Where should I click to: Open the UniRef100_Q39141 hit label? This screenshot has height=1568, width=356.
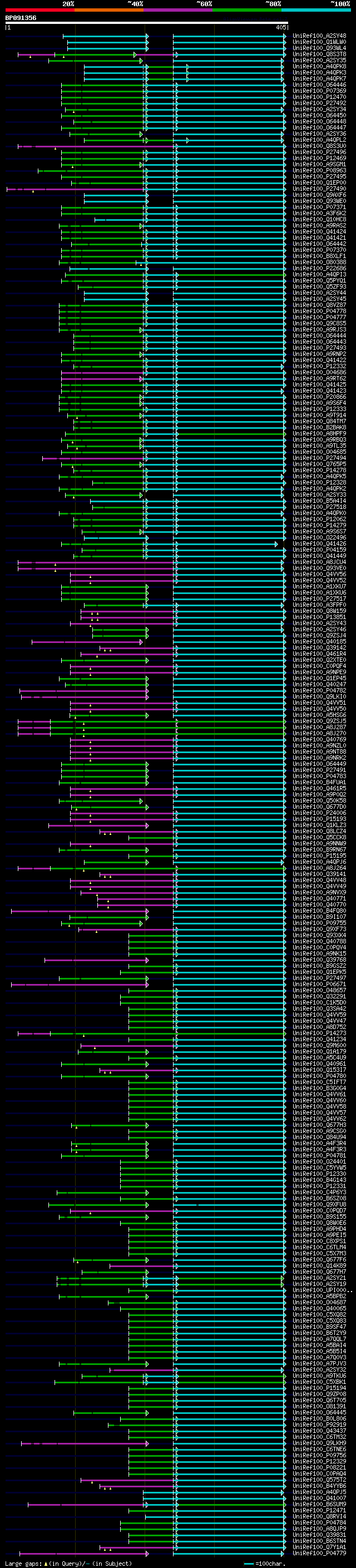click(x=319, y=874)
